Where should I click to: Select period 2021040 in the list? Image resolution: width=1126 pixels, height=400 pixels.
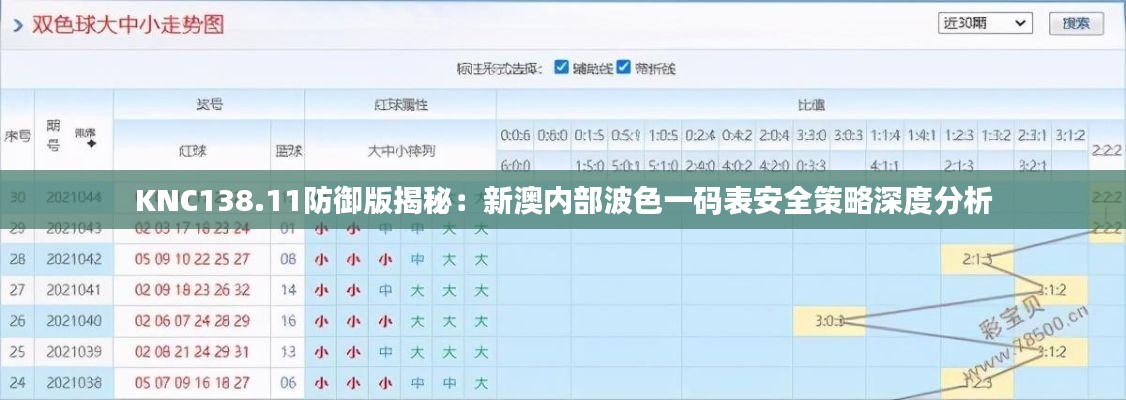74,321
